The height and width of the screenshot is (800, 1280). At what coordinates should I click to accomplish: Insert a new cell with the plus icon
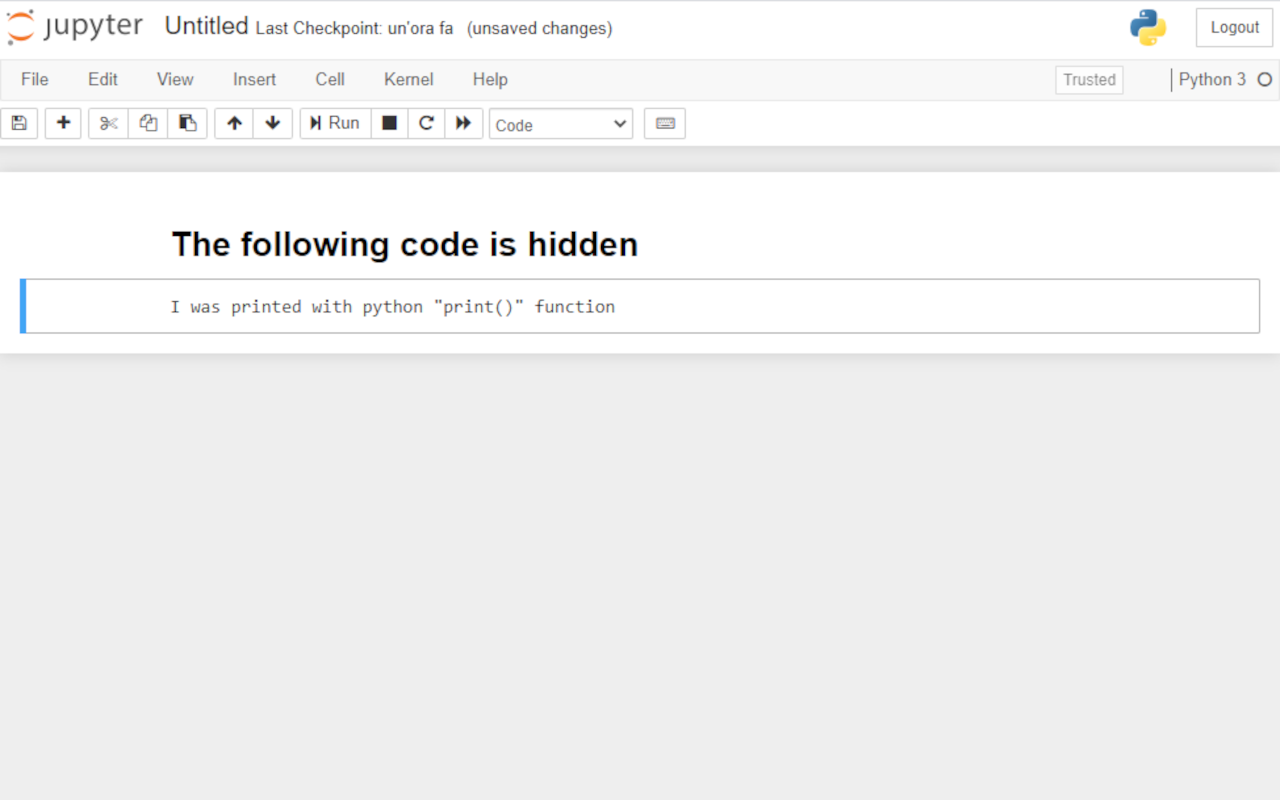click(x=62, y=123)
